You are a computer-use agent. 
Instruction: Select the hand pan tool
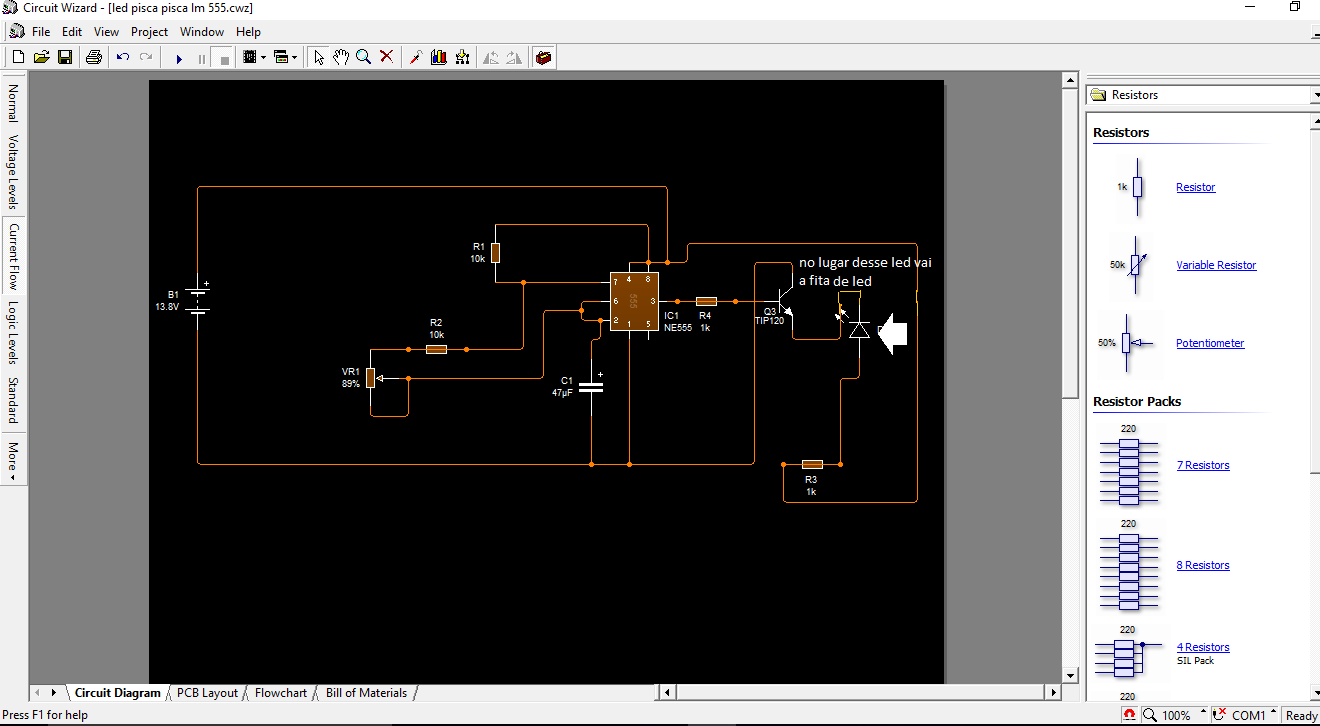click(341, 57)
